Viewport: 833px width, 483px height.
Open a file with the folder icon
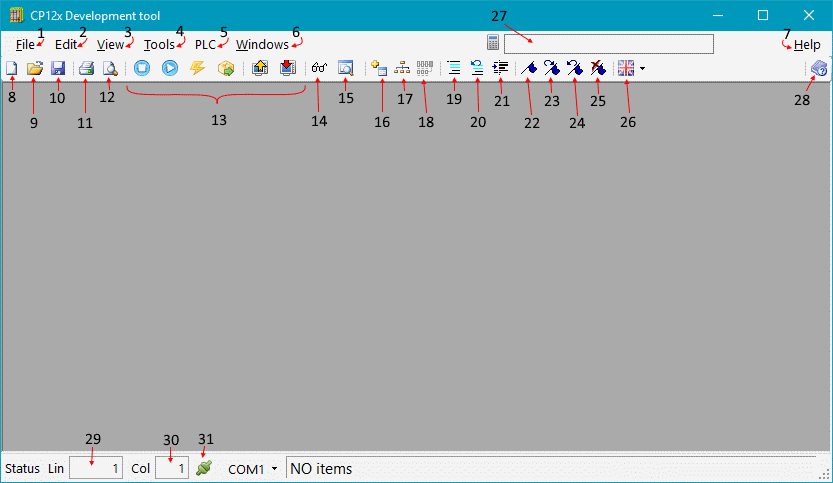pyautogui.click(x=35, y=68)
